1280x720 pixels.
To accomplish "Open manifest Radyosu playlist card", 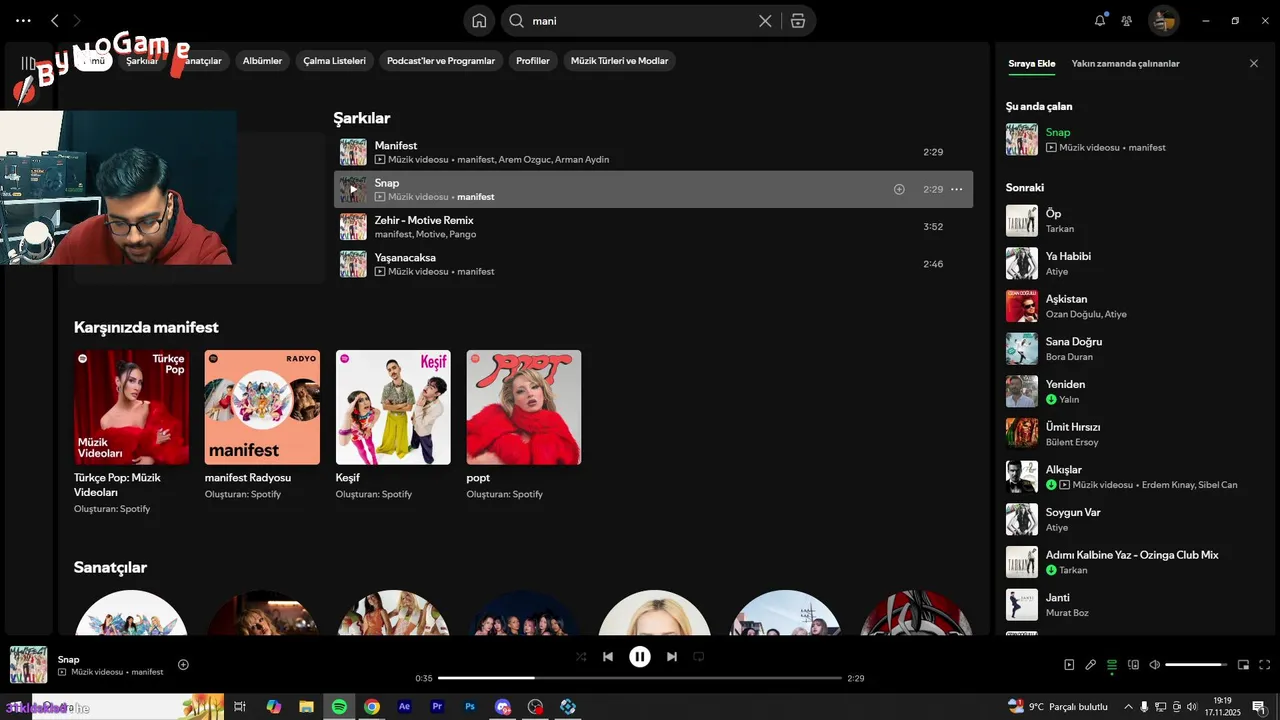I will (262, 425).
